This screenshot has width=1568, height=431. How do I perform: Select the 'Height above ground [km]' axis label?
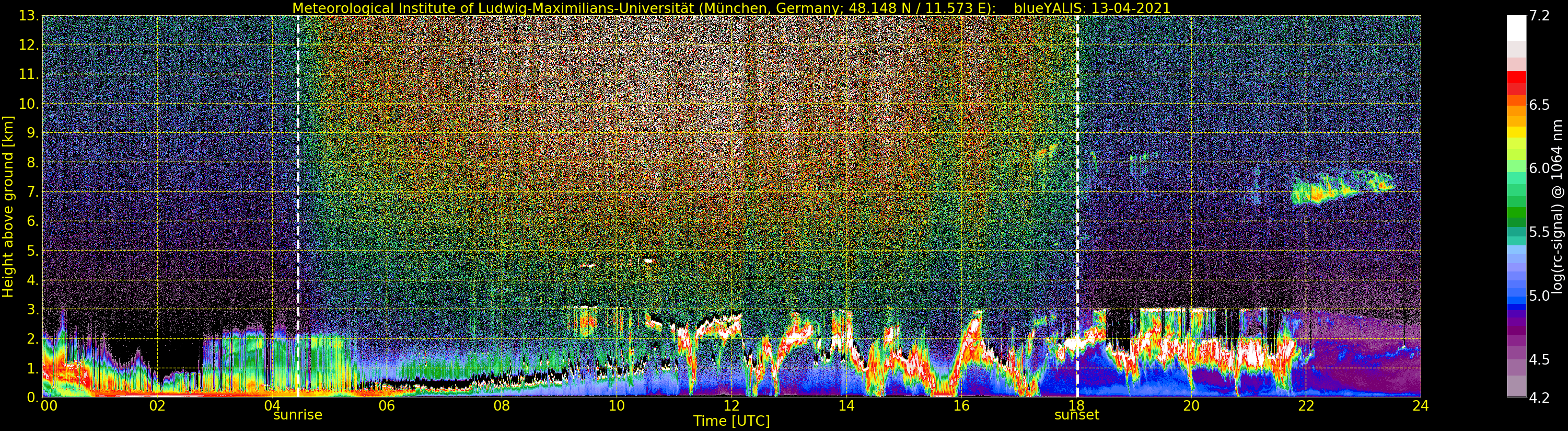[8, 206]
